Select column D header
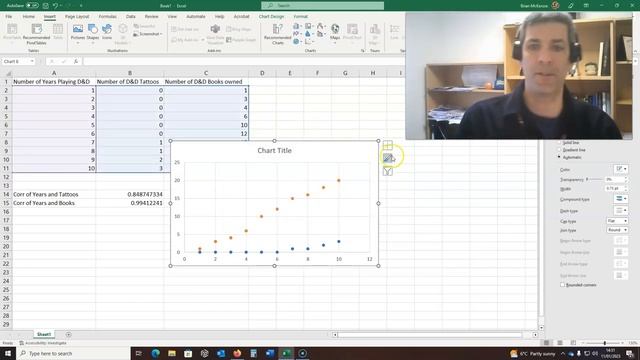 coord(262,73)
